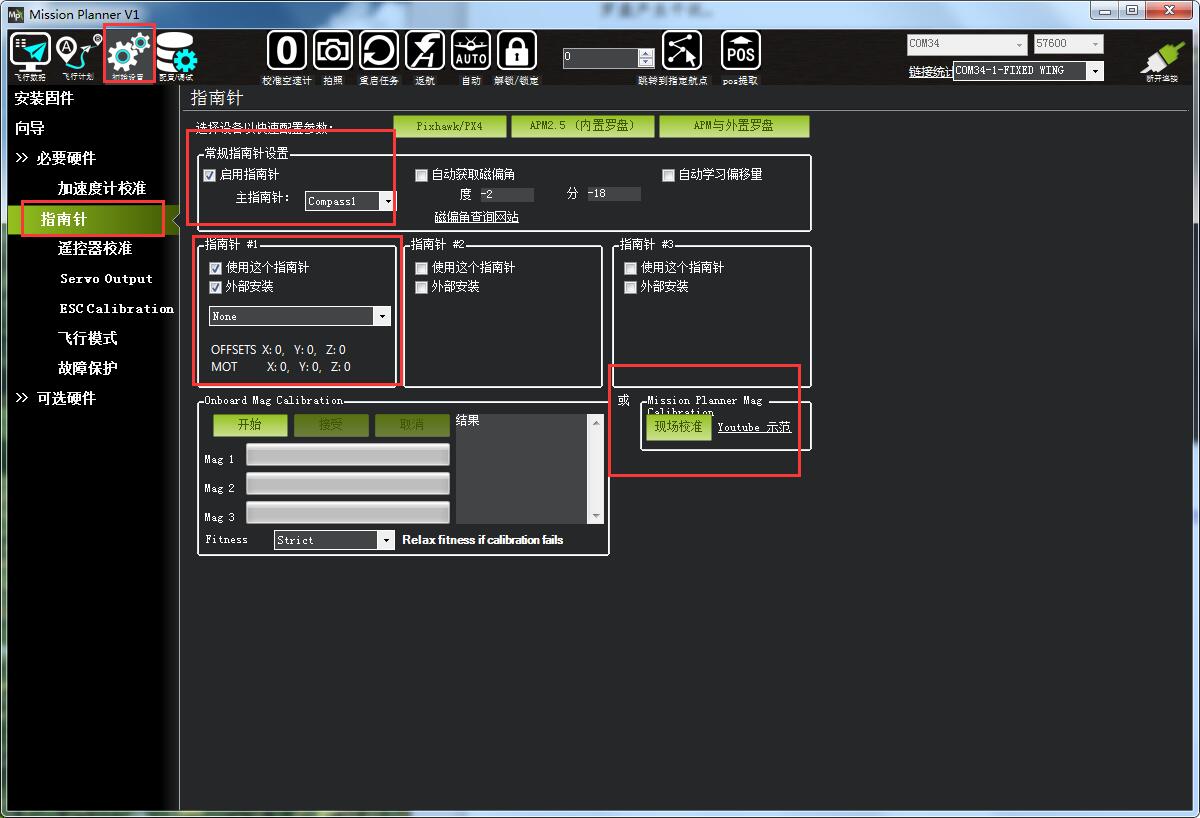Open the 飞行数据 flight data screen

tap(29, 54)
